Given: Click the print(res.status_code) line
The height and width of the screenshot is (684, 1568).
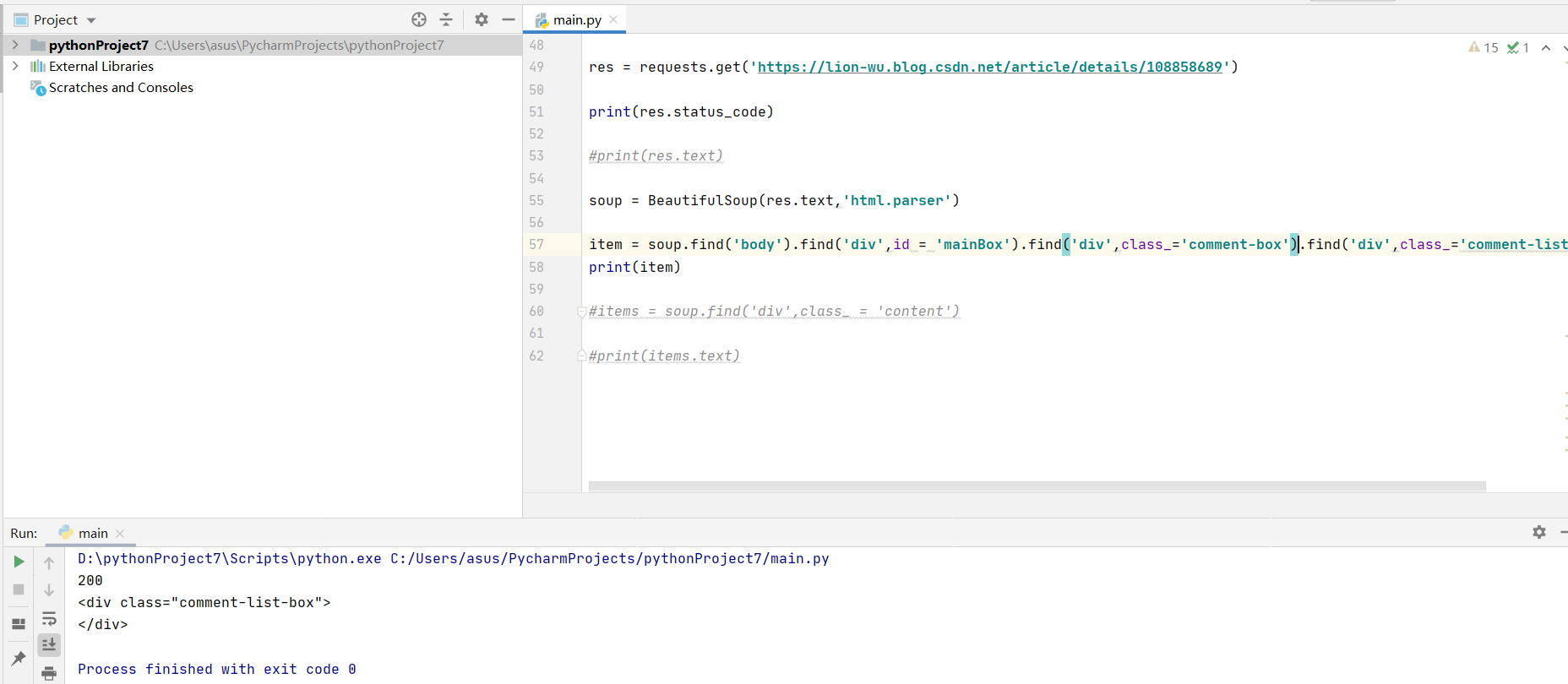Looking at the screenshot, I should click(681, 111).
